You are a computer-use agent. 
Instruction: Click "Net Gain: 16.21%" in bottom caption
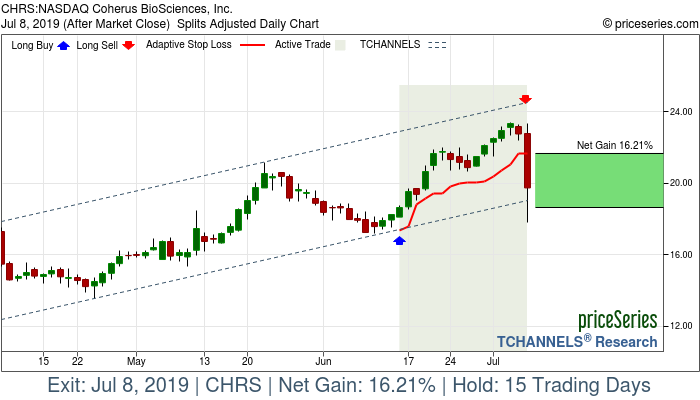[x=357, y=385]
